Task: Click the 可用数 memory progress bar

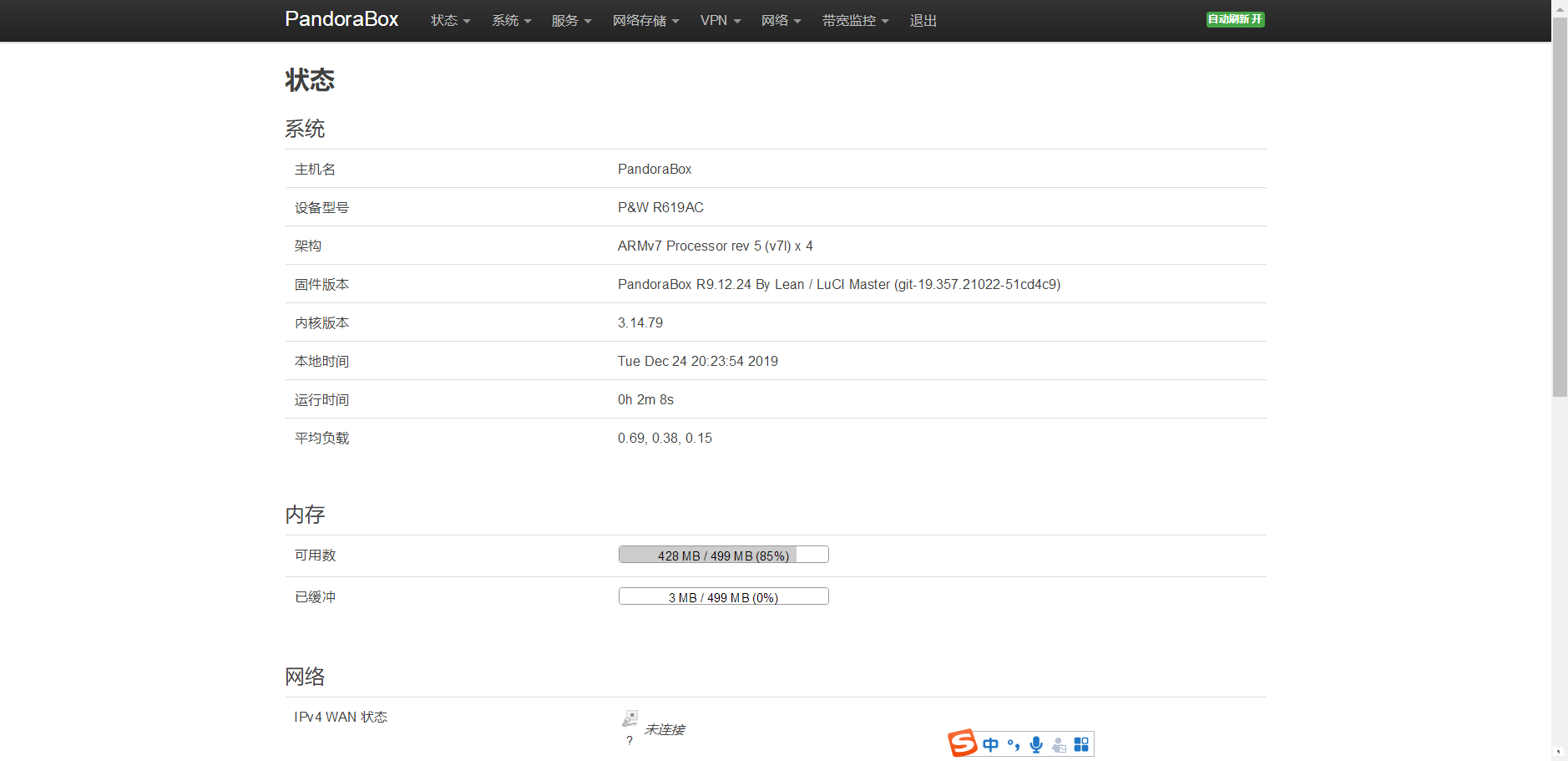Action: 723,555
